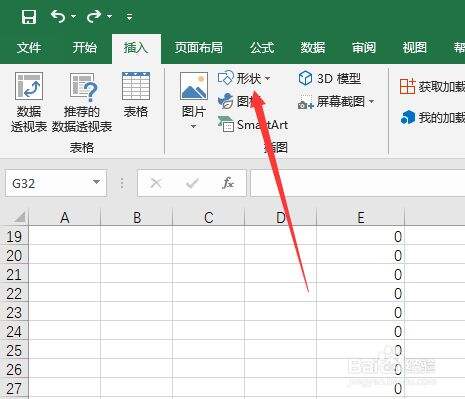Switch to the 视图 tab
The height and width of the screenshot is (399, 465).
414,48
